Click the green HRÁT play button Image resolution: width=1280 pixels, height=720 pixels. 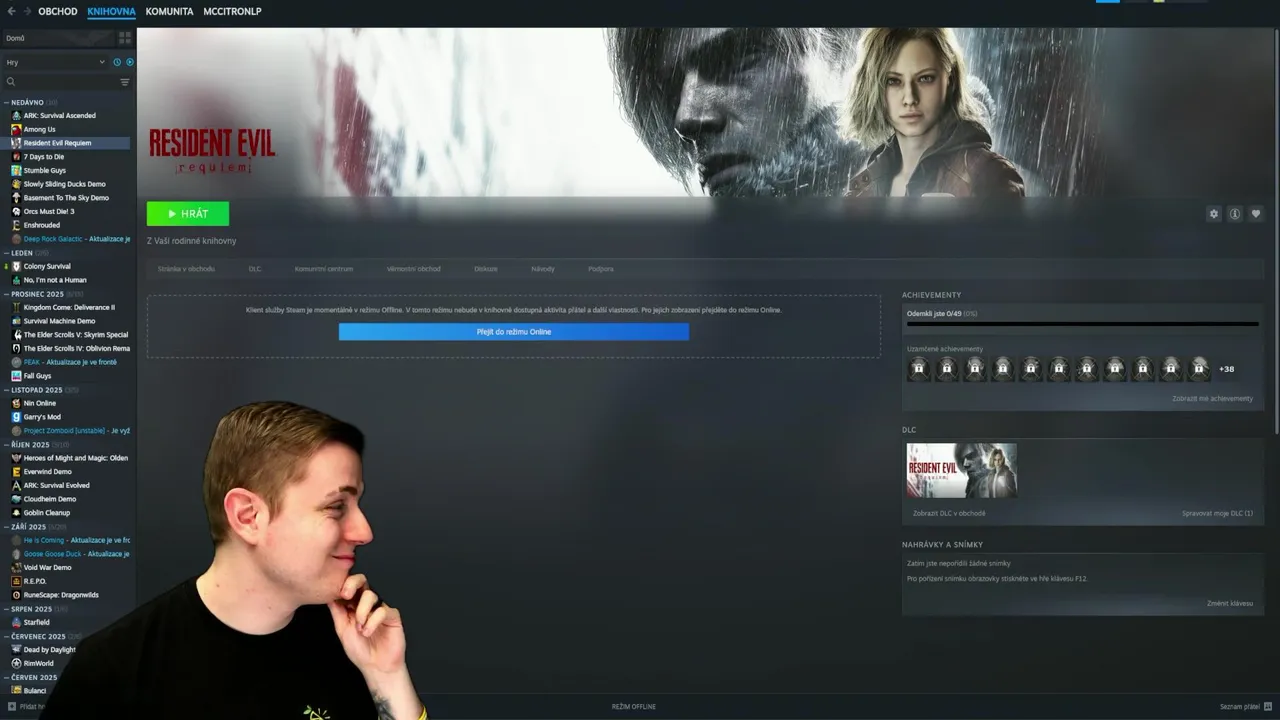pos(188,214)
